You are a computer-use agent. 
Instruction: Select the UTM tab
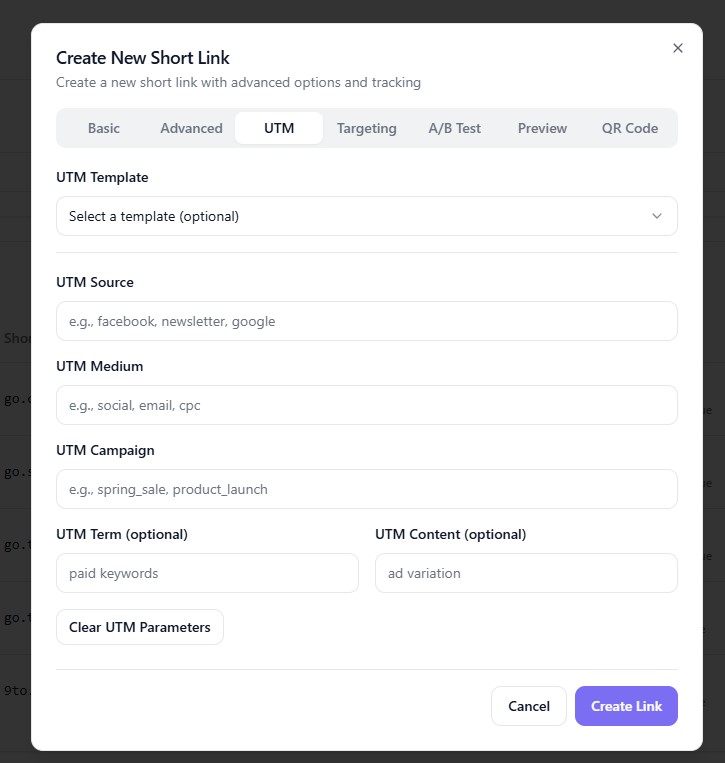click(x=279, y=128)
